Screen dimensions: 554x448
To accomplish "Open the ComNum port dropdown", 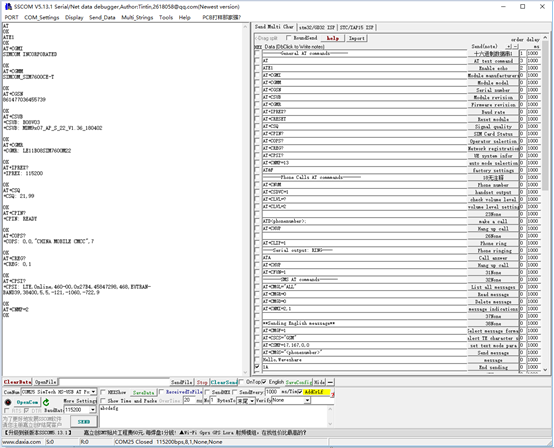I will point(93,392).
